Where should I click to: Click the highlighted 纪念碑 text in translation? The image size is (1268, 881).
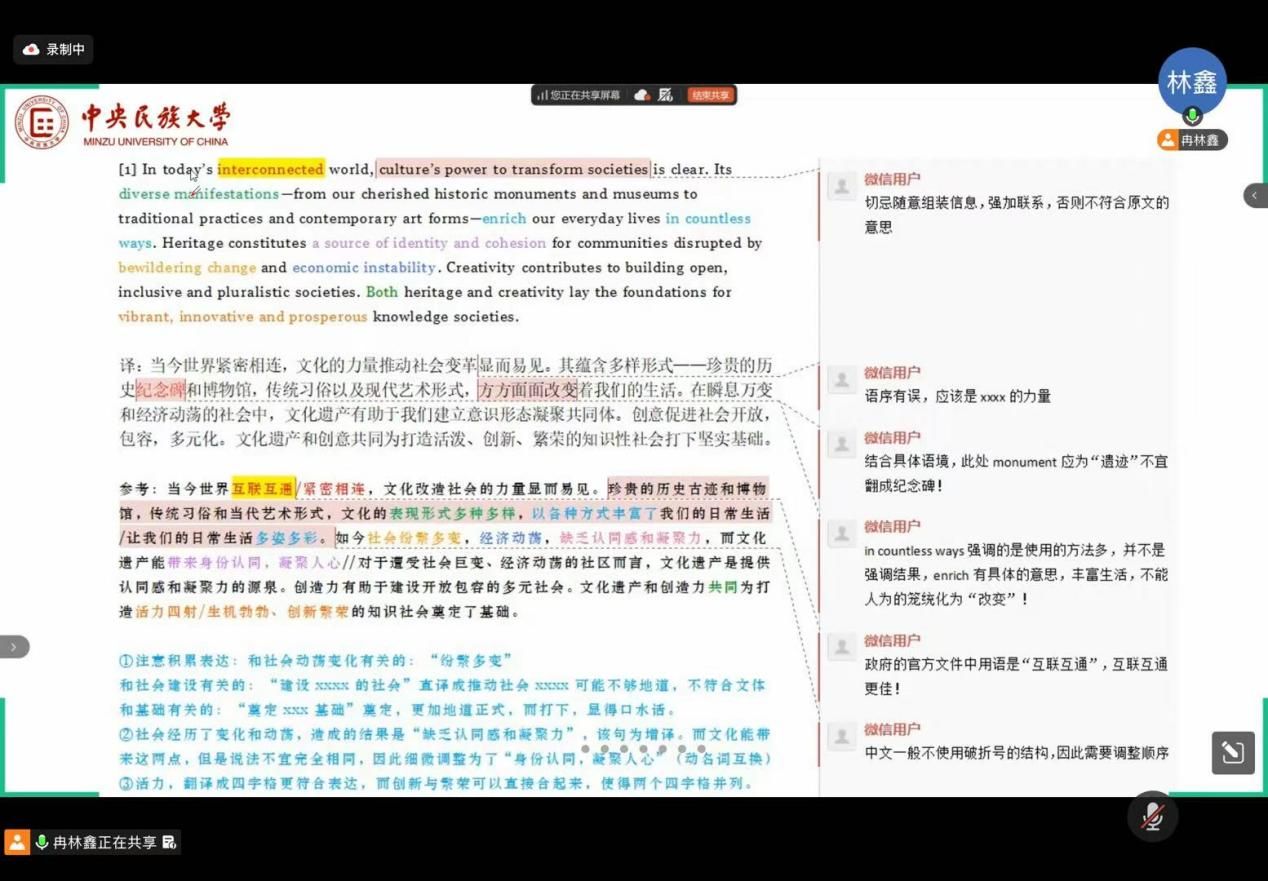pyautogui.click(x=160, y=390)
